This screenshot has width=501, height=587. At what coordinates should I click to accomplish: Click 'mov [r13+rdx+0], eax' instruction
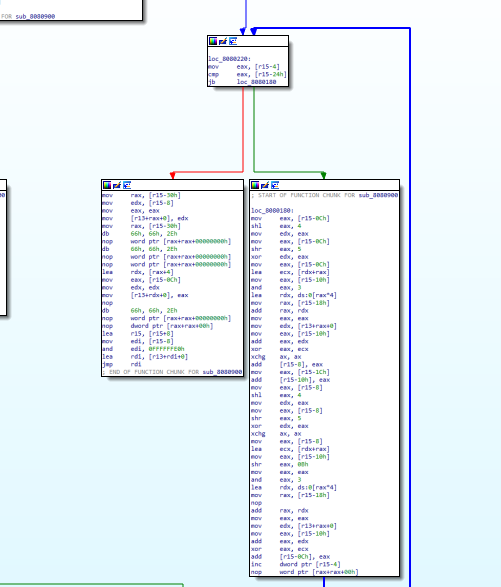145,295
